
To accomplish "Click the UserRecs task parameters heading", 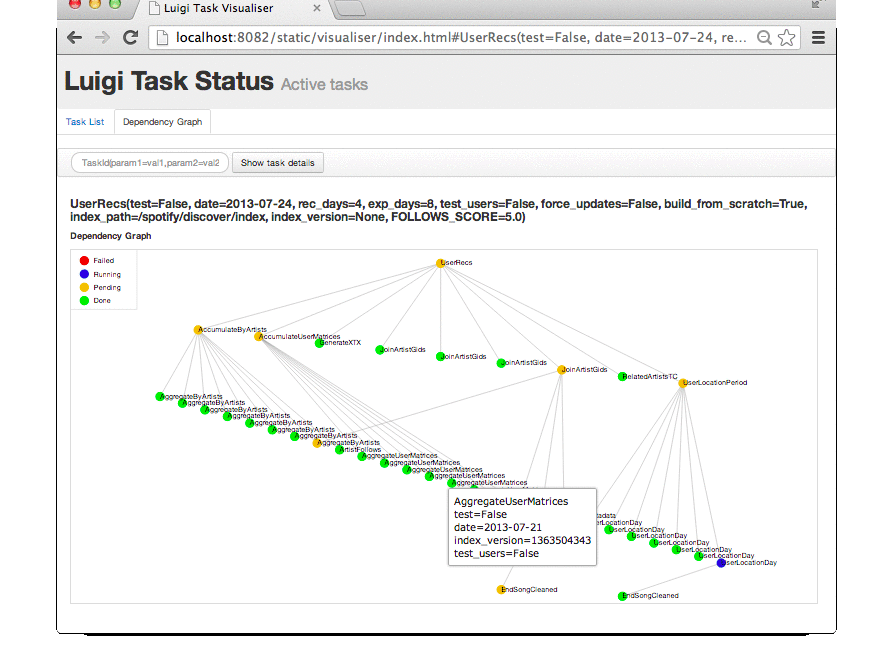I will click(439, 210).
